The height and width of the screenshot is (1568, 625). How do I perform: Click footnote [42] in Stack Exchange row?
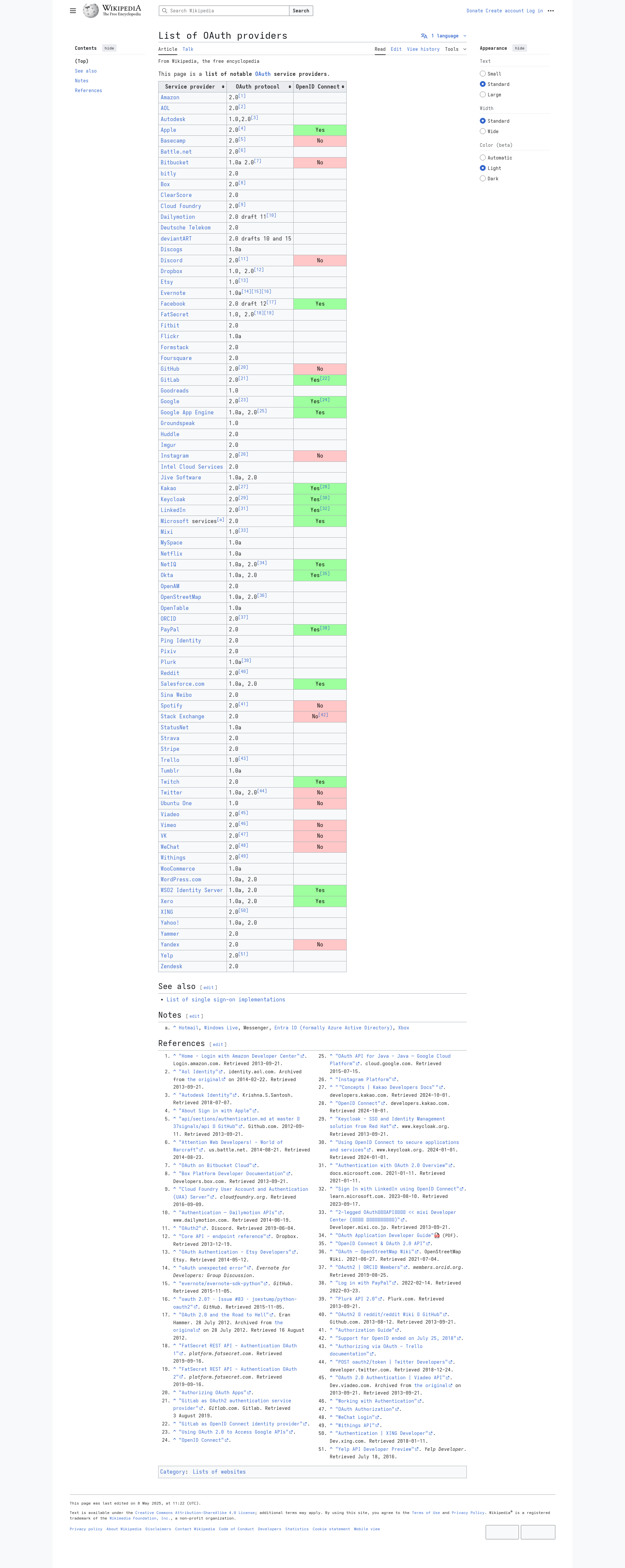[x=323, y=715]
